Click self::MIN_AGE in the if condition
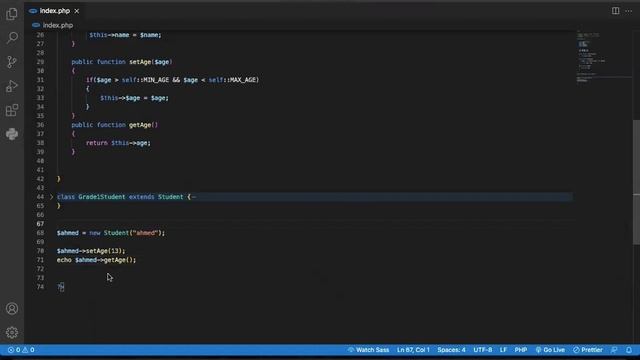Viewport: 640px width, 360px height. (x=145, y=80)
